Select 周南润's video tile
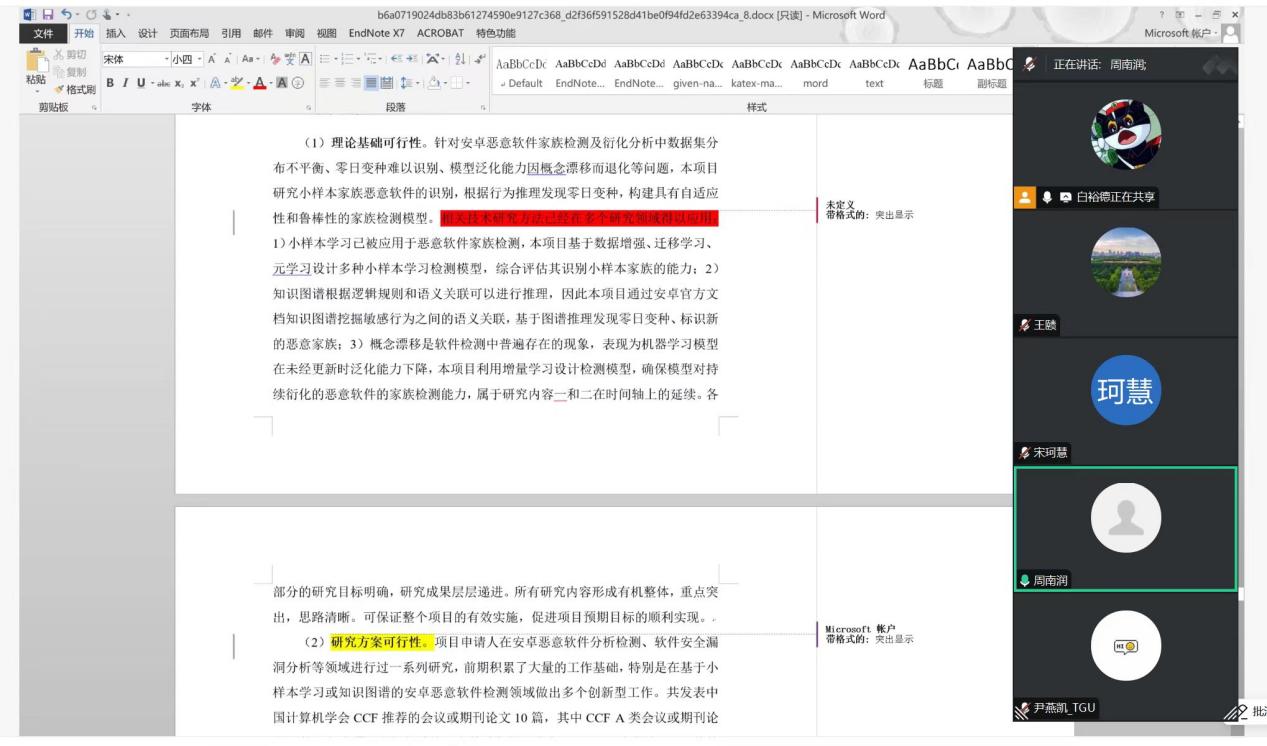Viewport: 1267px width, 746px height. 1125,528
